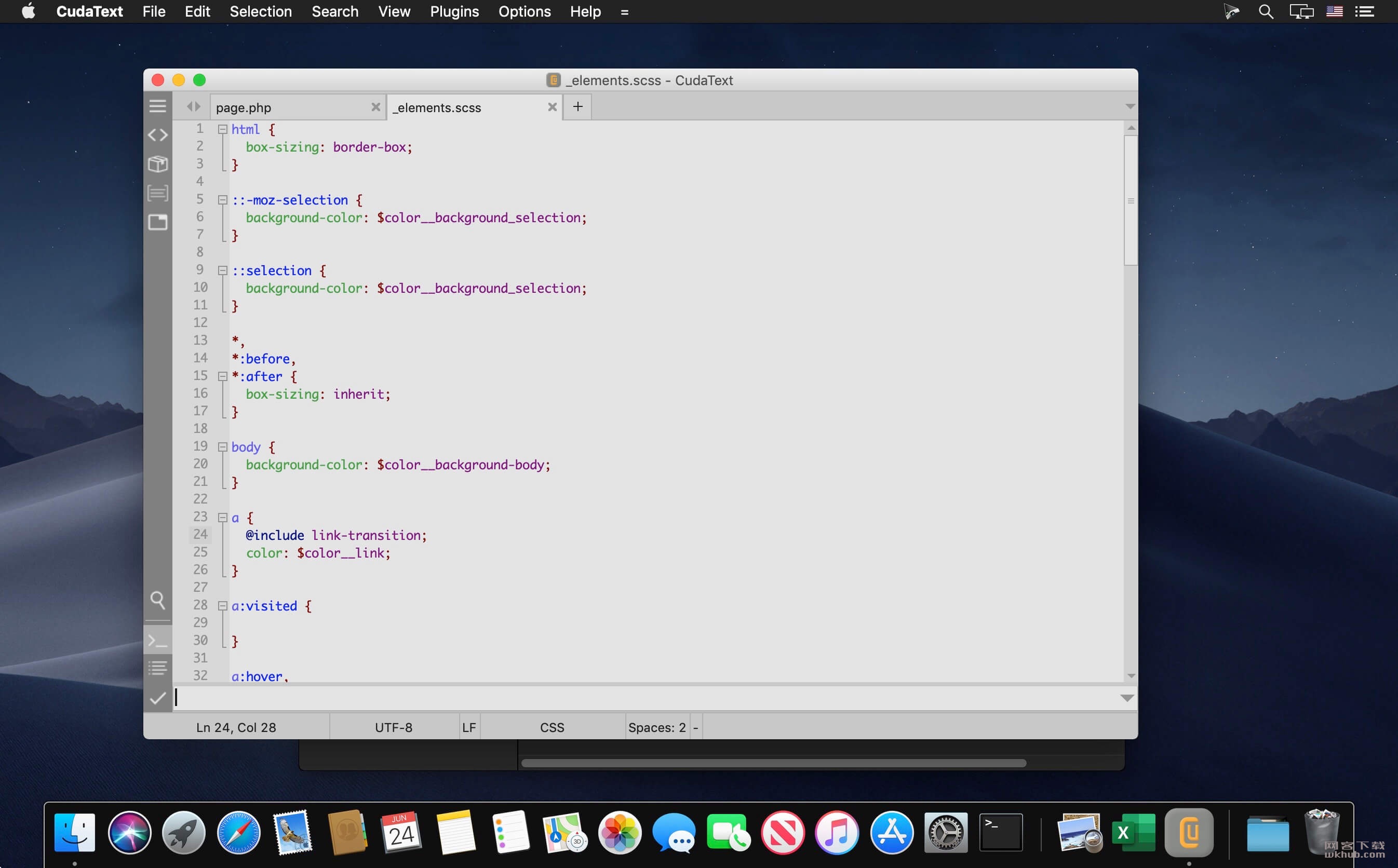Collapse the a block on line 23
The width and height of the screenshot is (1398, 868).
click(x=223, y=518)
